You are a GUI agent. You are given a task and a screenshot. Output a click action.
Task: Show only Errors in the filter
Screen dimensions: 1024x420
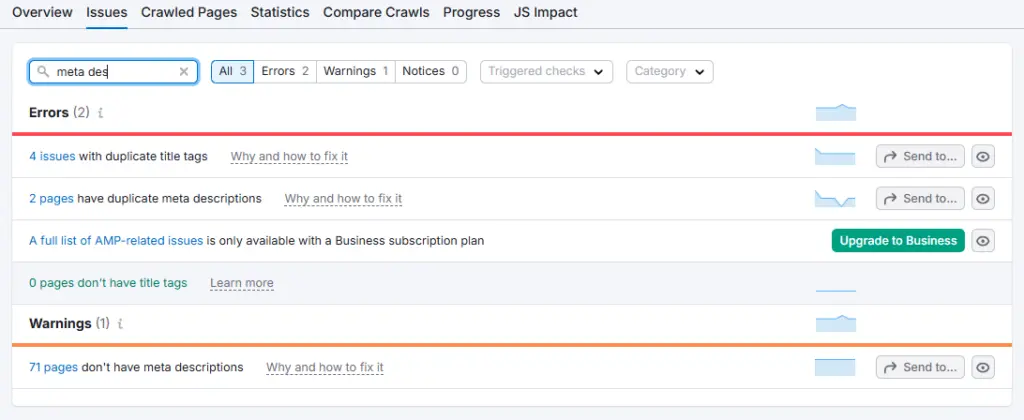(x=285, y=72)
